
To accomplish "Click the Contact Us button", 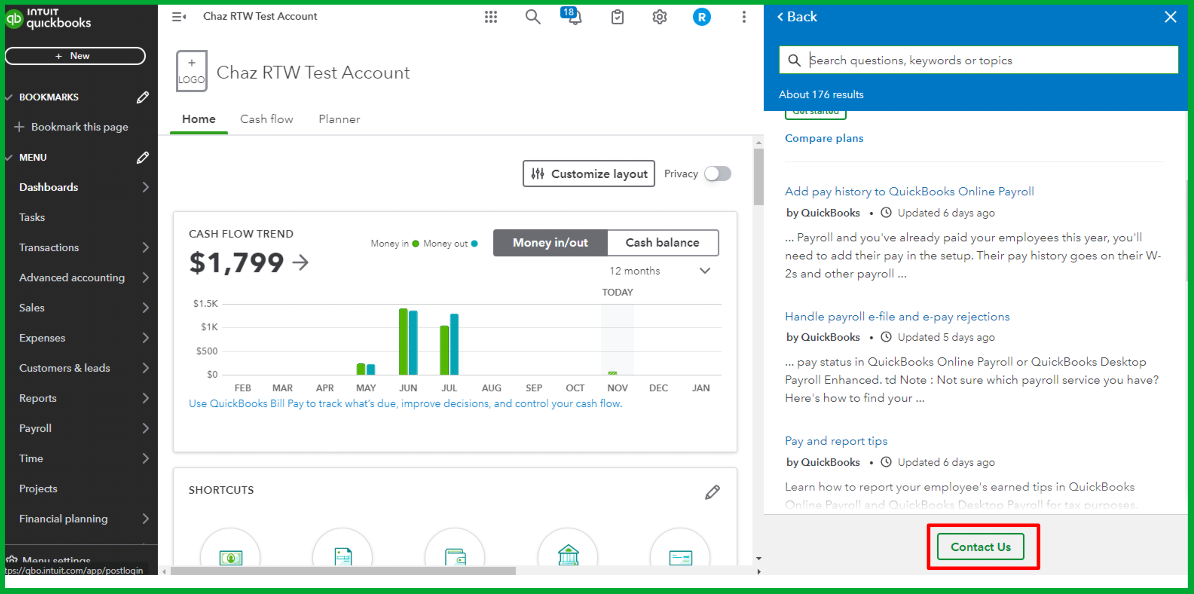I will coord(981,547).
